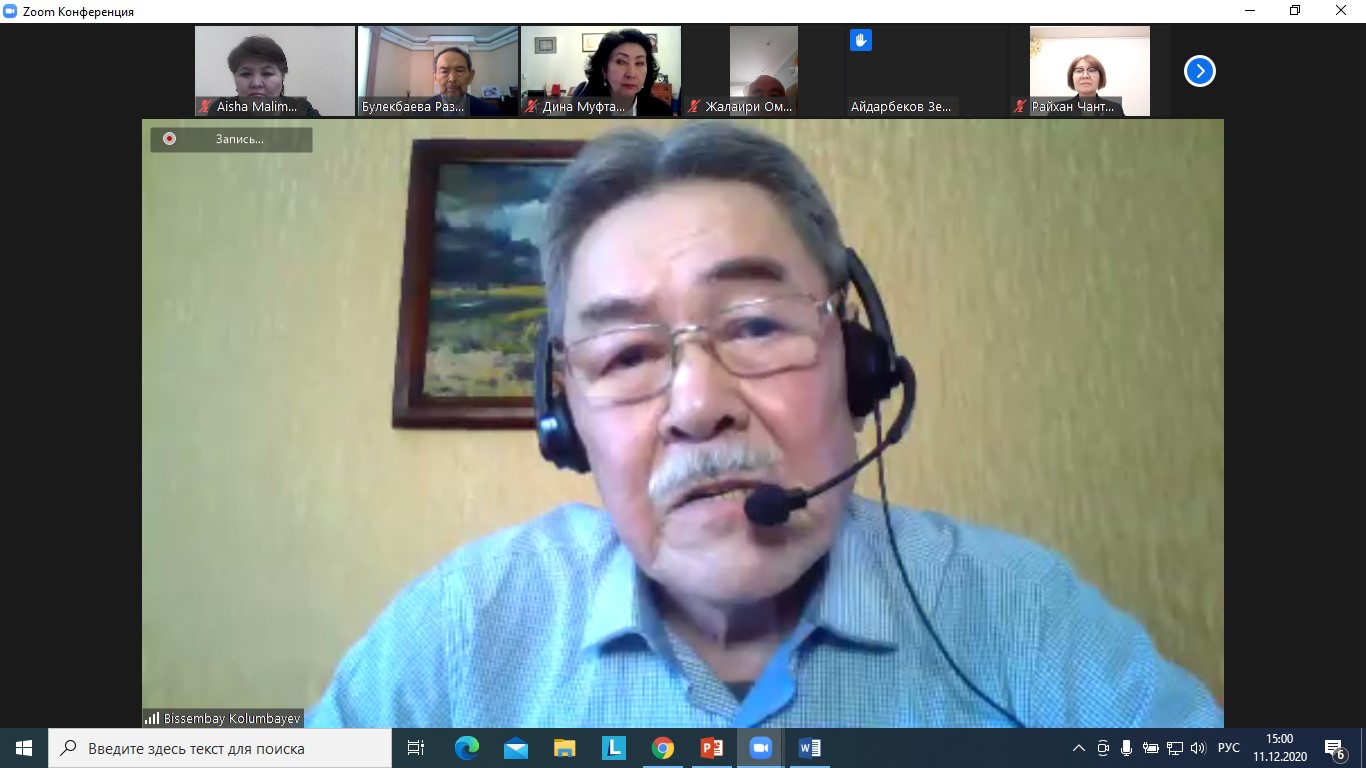Click muted mic icon on Жалаири Ом tile

pyautogui.click(x=694, y=106)
